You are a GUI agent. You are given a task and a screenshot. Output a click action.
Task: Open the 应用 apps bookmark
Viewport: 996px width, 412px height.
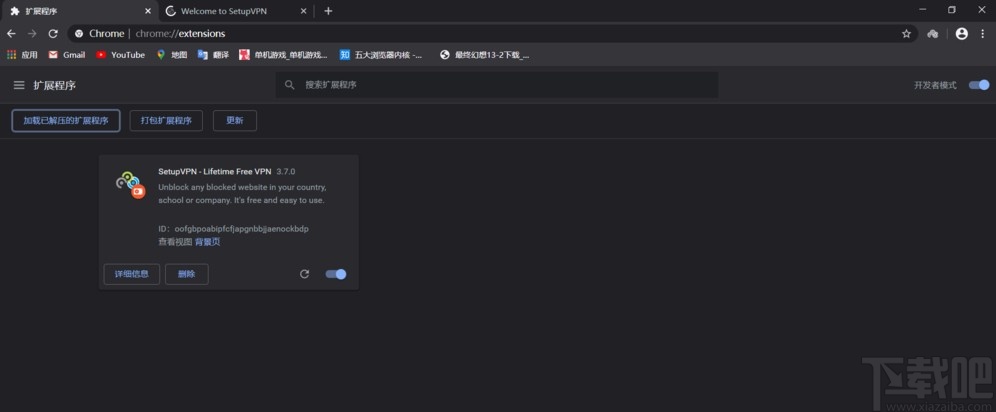click(22, 55)
